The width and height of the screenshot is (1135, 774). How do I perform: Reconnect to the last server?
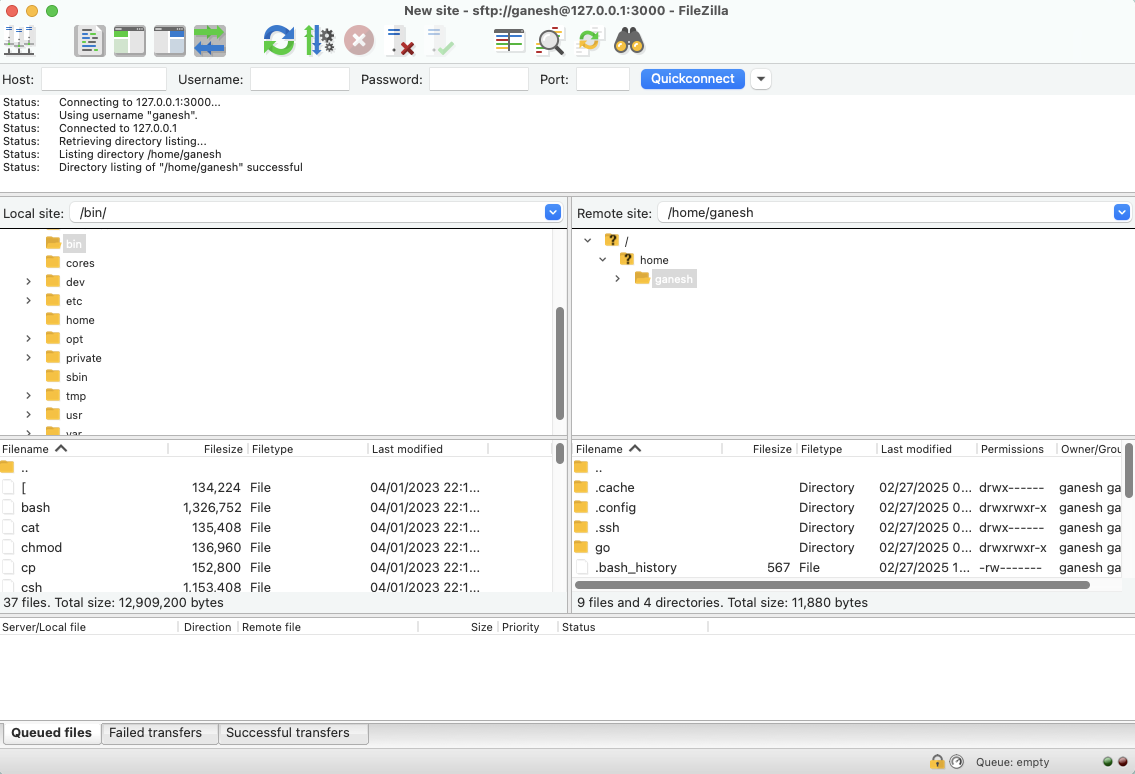[439, 41]
